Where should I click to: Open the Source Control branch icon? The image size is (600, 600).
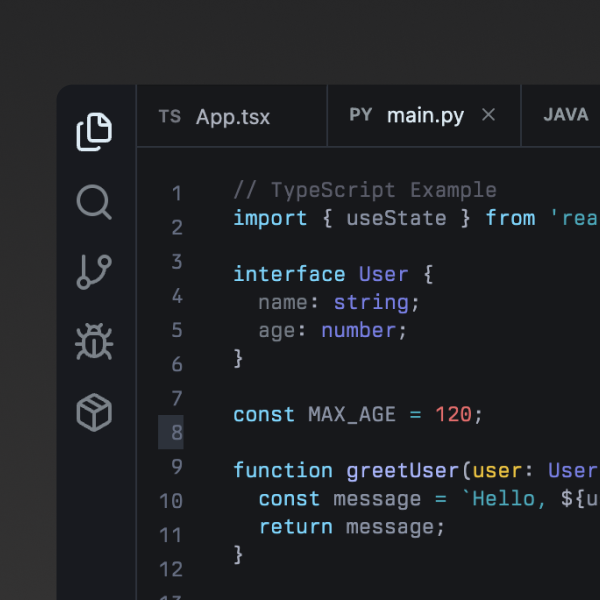[x=94, y=272]
